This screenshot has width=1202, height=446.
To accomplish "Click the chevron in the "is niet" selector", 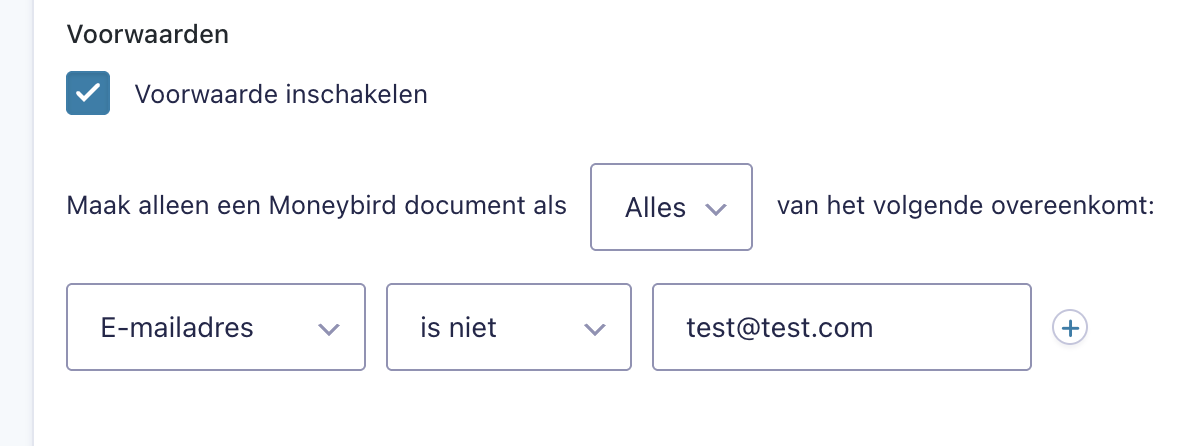I will 594,328.
